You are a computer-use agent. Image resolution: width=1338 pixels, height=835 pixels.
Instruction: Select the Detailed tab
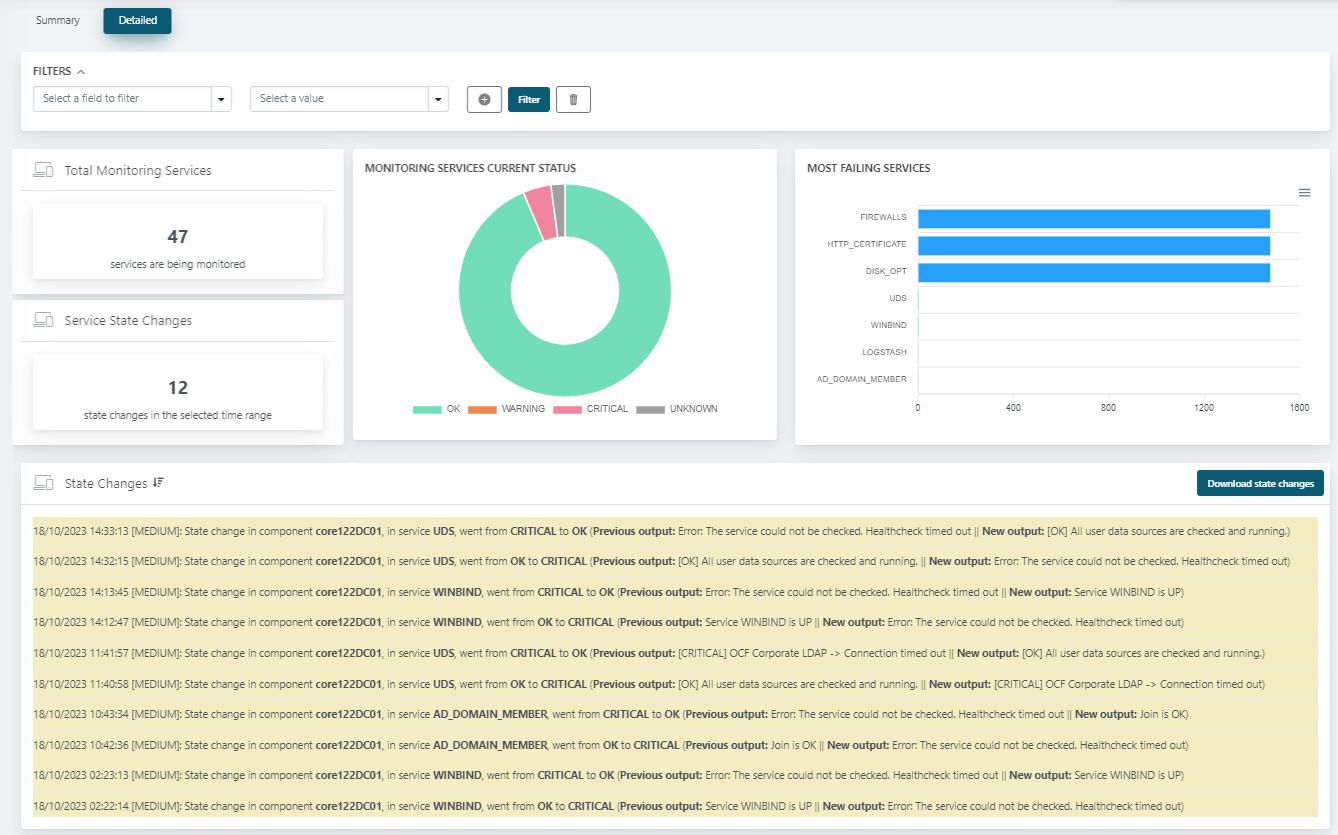[138, 20]
